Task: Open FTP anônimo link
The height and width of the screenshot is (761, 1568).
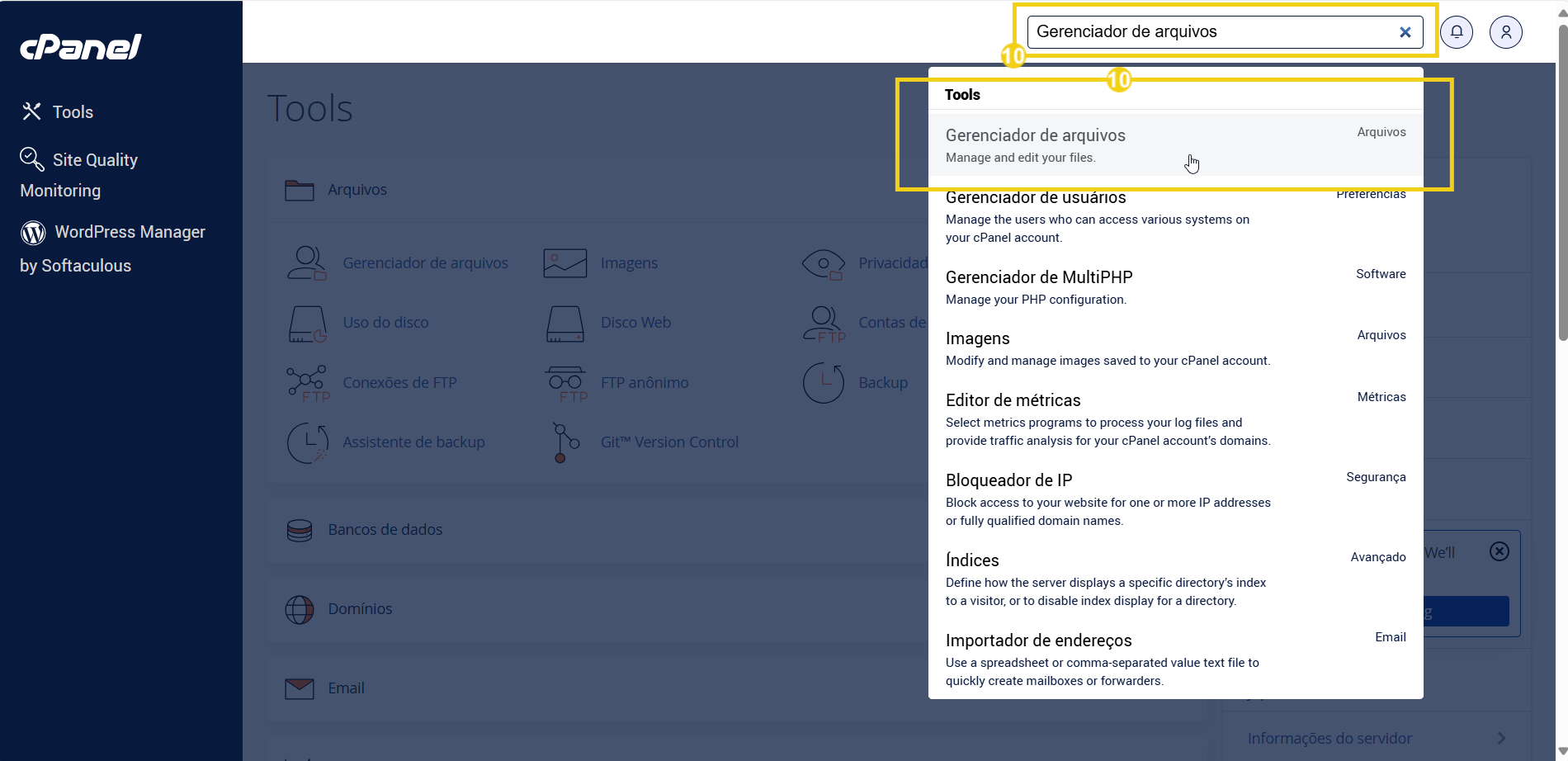Action: 645,382
